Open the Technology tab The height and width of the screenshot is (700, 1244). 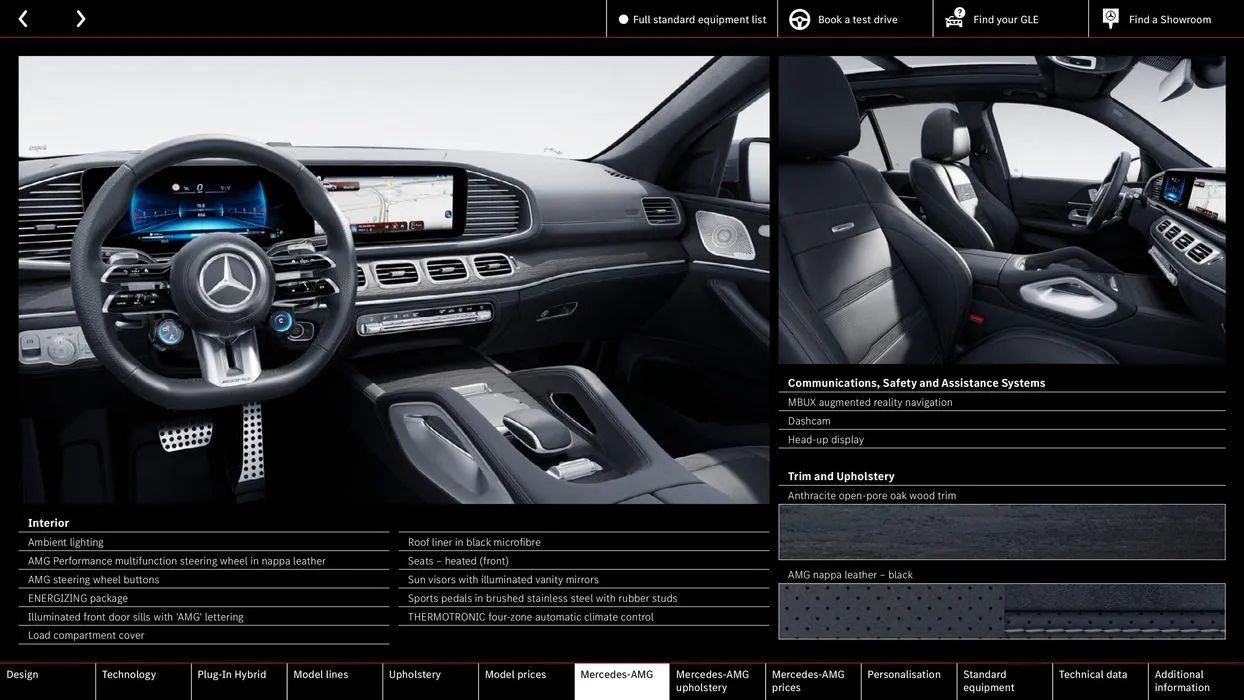(140, 678)
